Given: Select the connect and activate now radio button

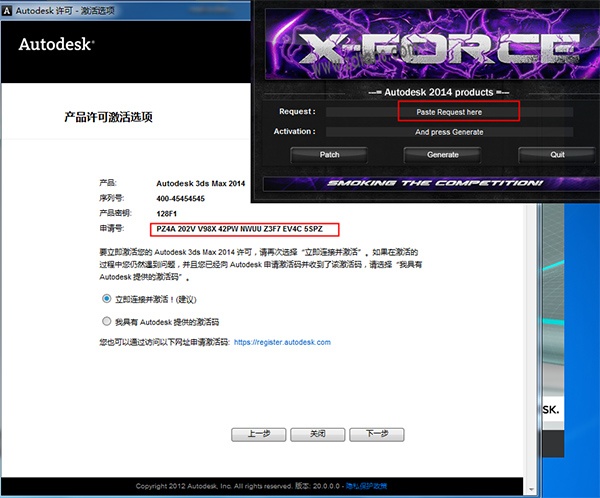Looking at the screenshot, I should (x=107, y=299).
